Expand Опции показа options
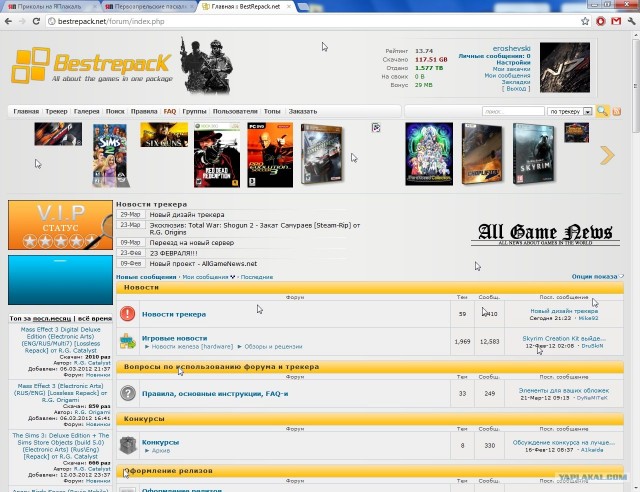This screenshot has width=640, height=492. 598,276
